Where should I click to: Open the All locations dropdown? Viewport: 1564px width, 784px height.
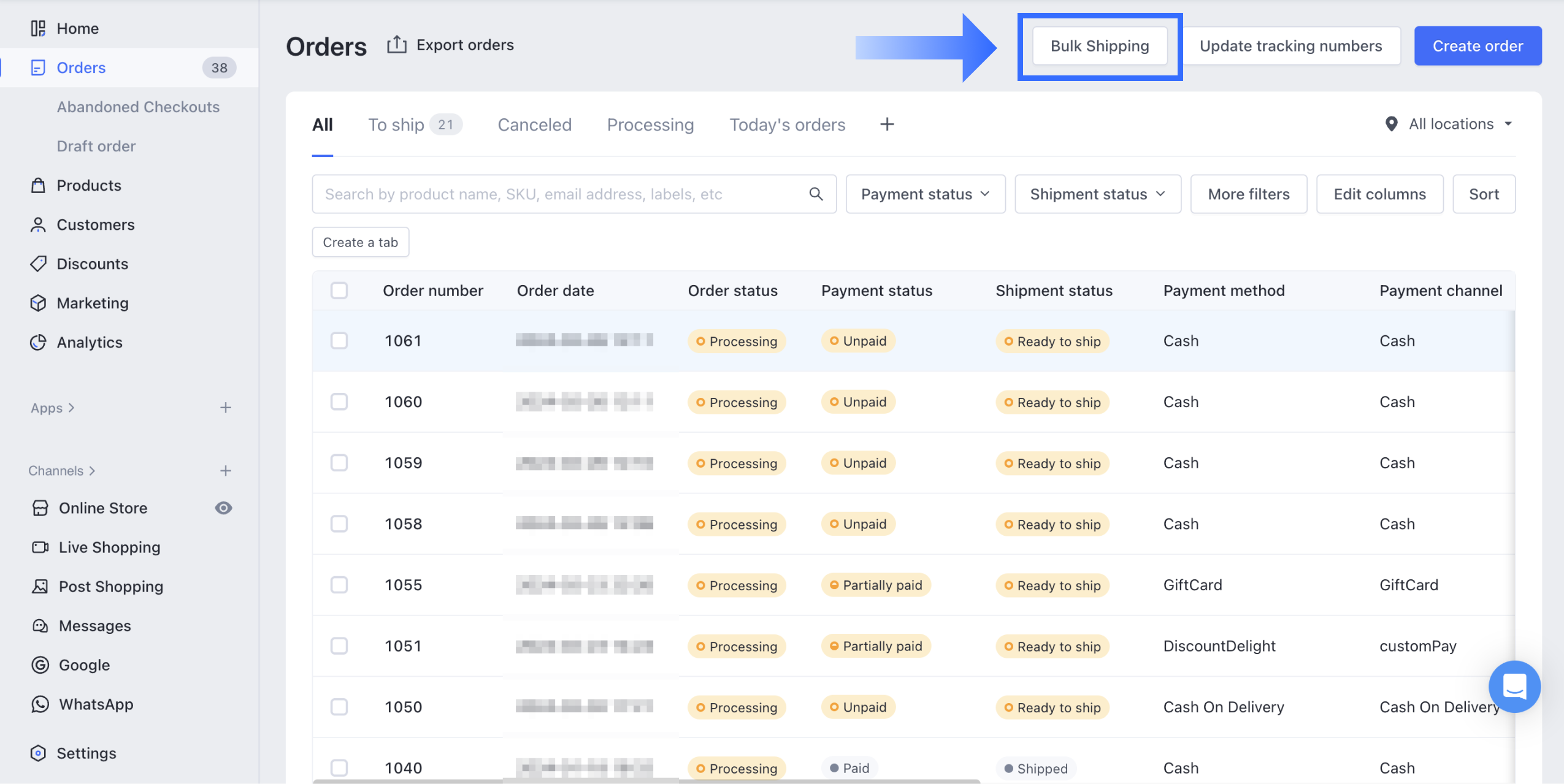tap(1450, 124)
